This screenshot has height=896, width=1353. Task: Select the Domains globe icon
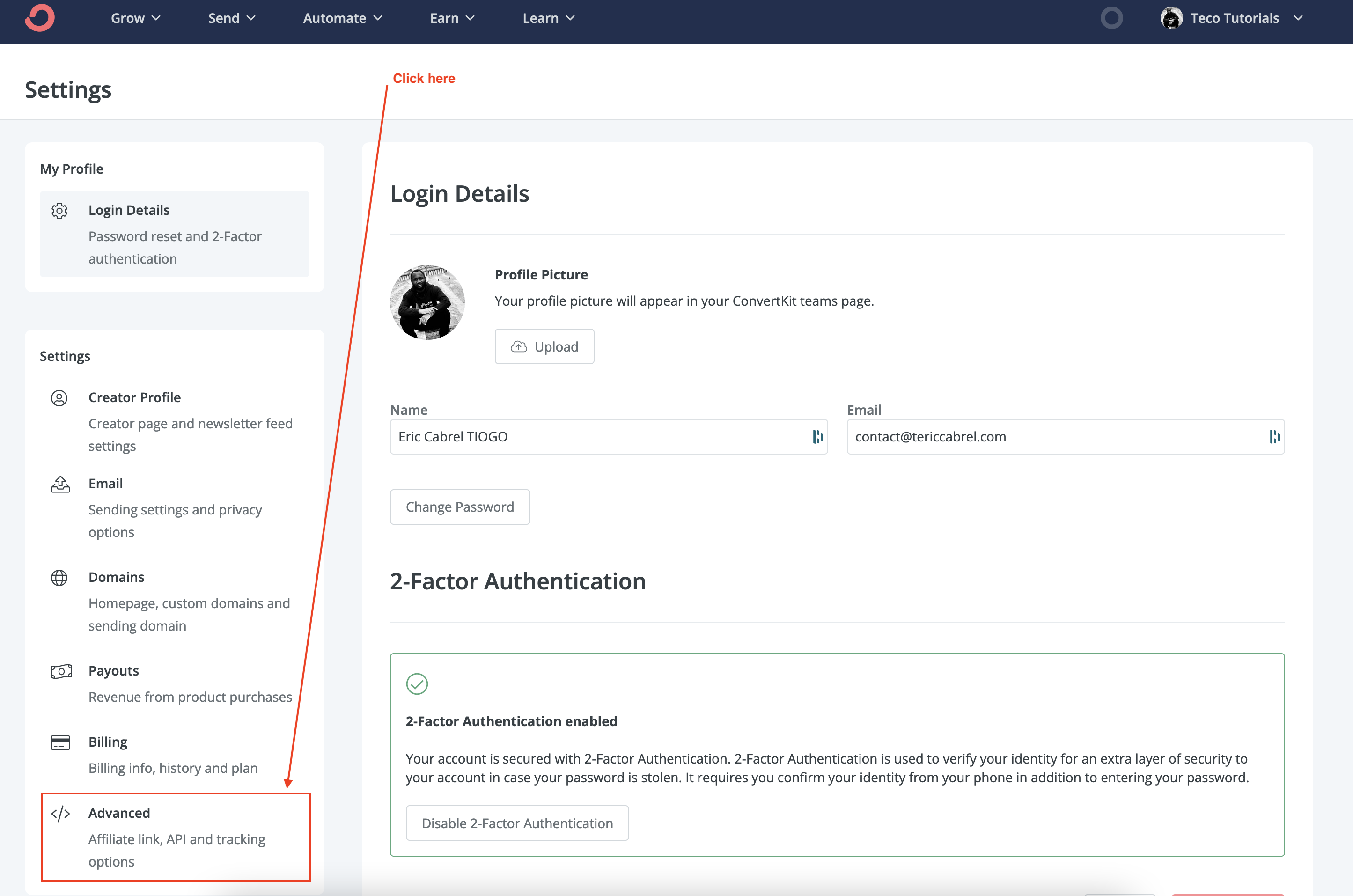point(59,578)
